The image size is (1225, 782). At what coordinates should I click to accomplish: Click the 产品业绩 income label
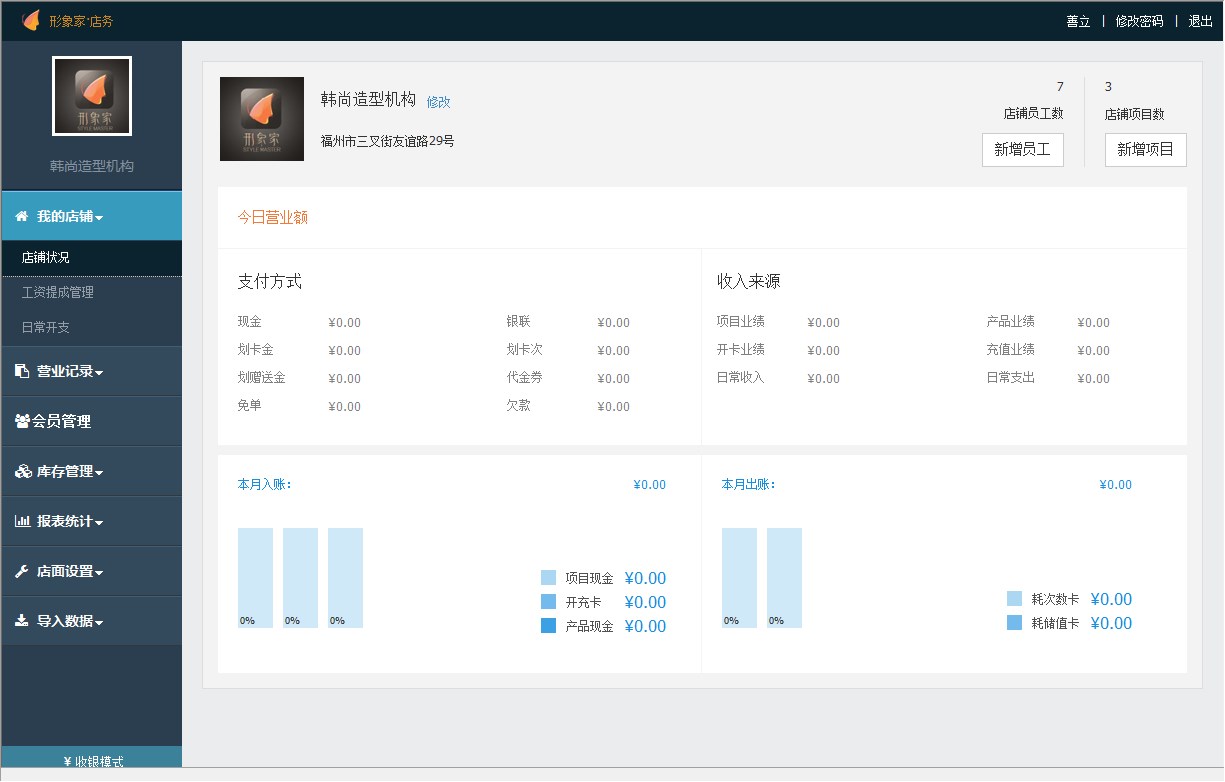click(x=1010, y=322)
